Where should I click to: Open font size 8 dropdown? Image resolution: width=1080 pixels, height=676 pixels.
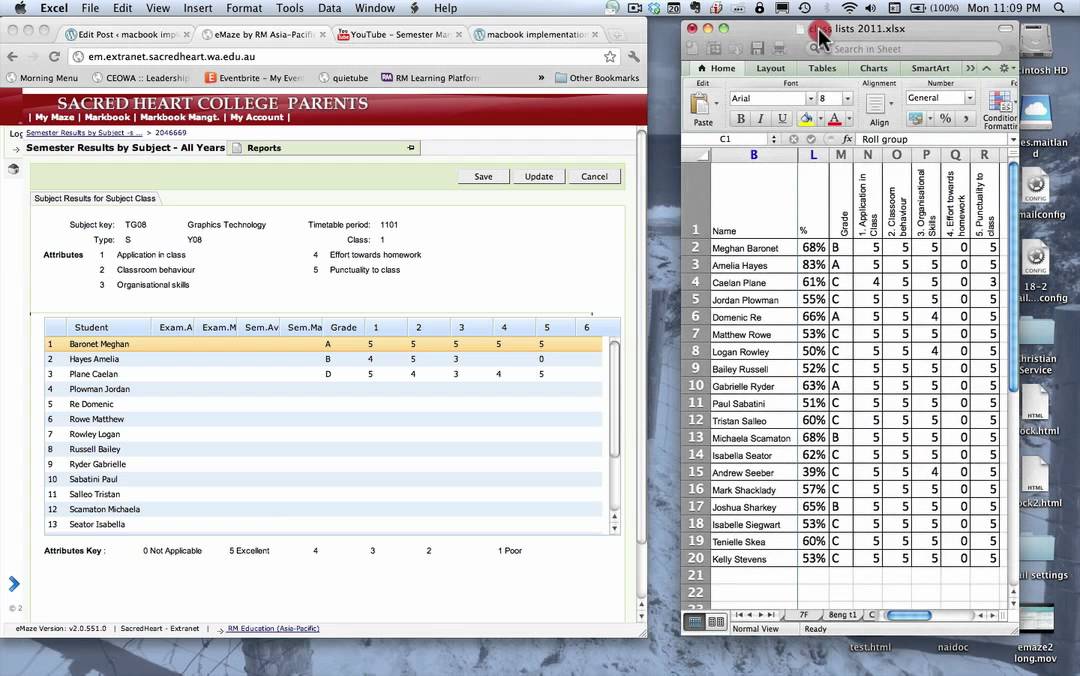click(x=847, y=99)
